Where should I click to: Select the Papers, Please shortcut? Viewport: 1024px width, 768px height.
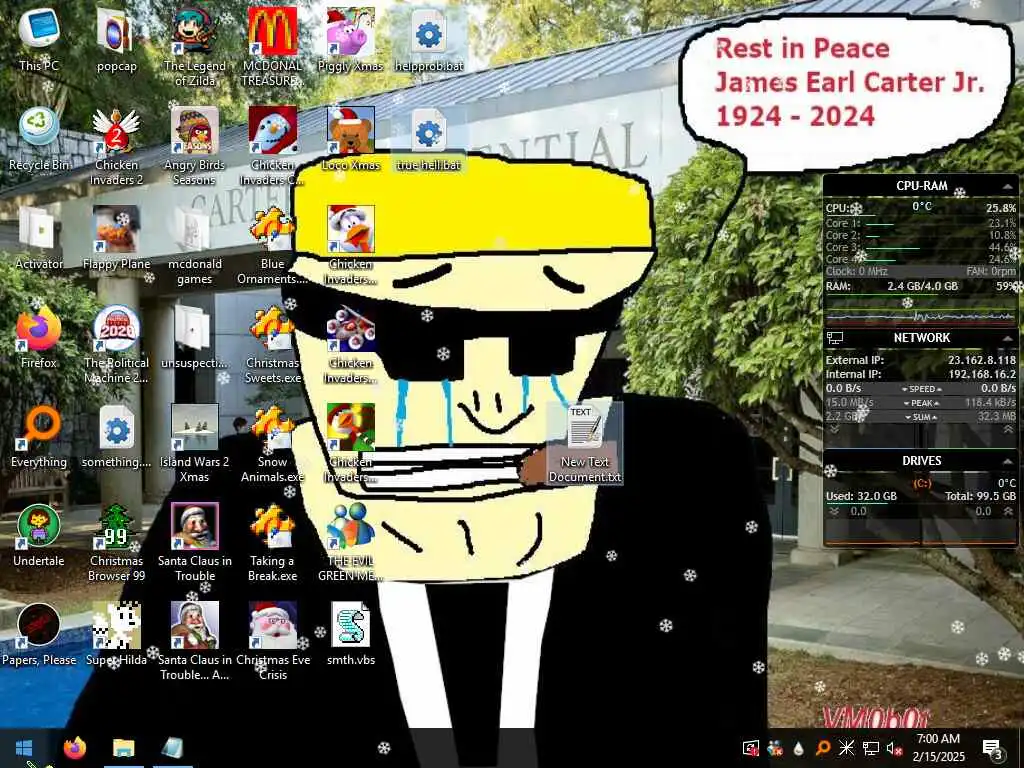point(39,635)
